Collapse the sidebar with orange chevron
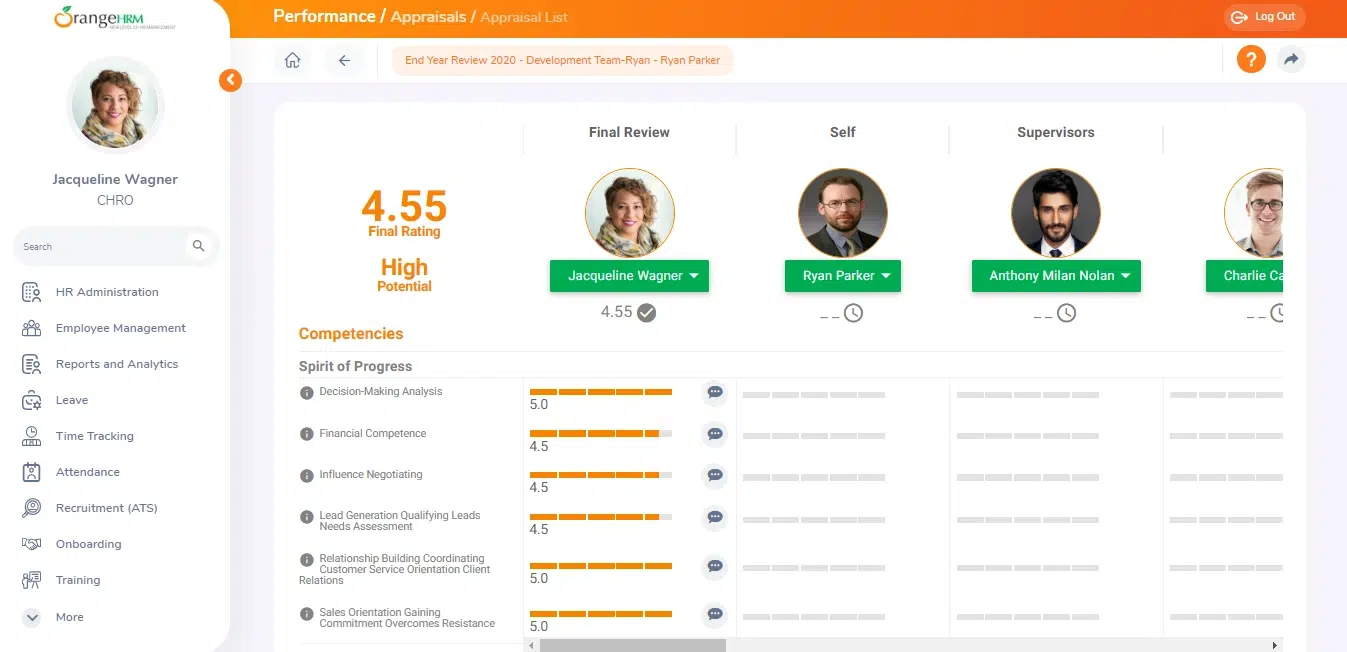The width and height of the screenshot is (1347, 652). pos(231,80)
